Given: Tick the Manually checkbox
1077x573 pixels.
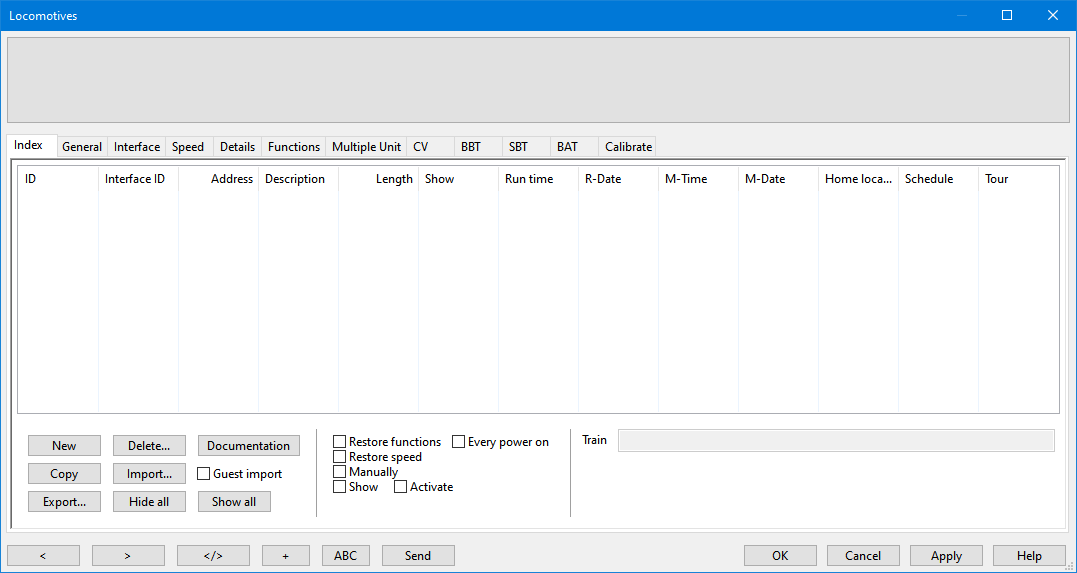Looking at the screenshot, I should [x=340, y=472].
